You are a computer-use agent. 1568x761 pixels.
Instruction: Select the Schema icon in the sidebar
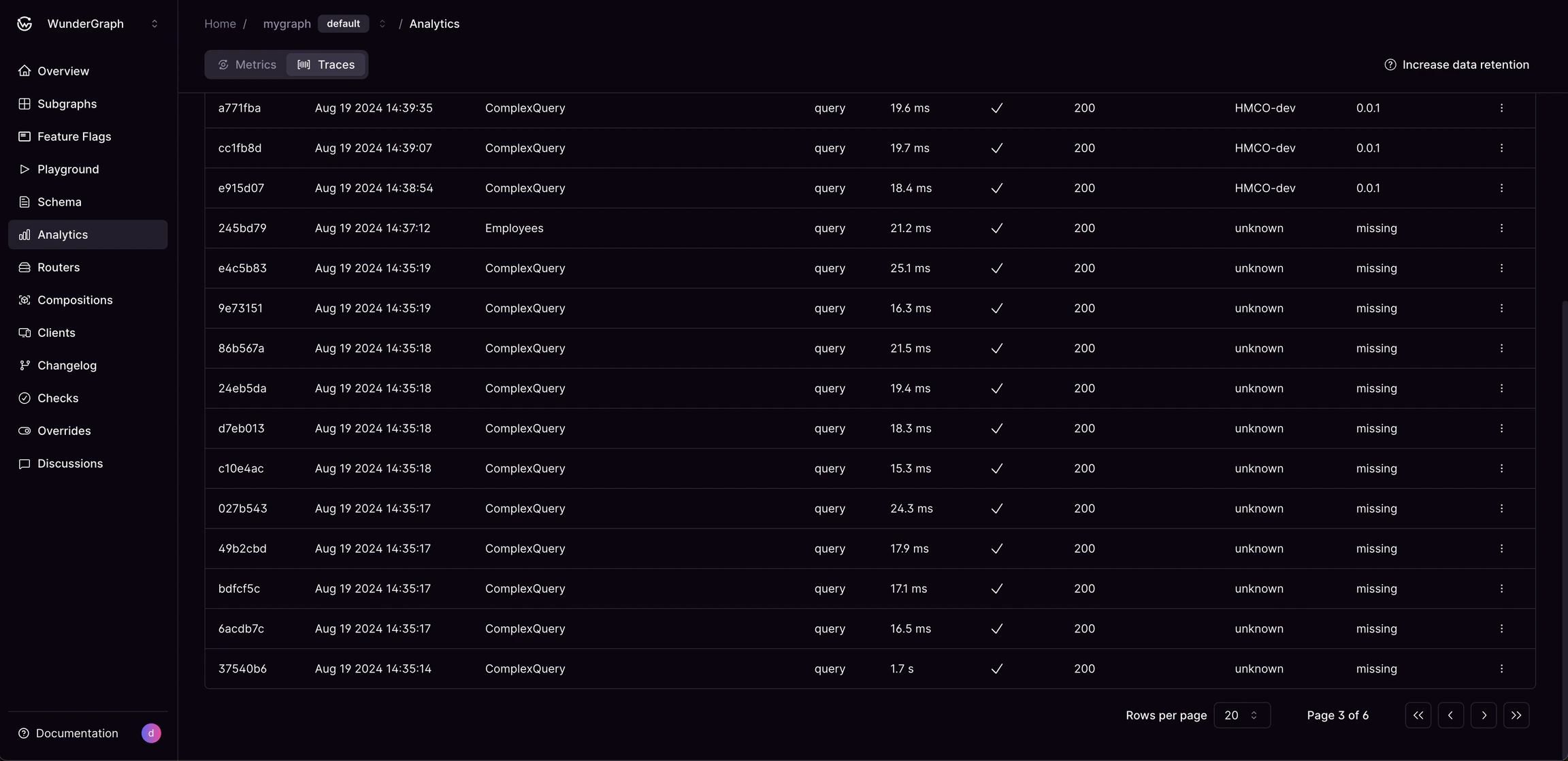(24, 201)
